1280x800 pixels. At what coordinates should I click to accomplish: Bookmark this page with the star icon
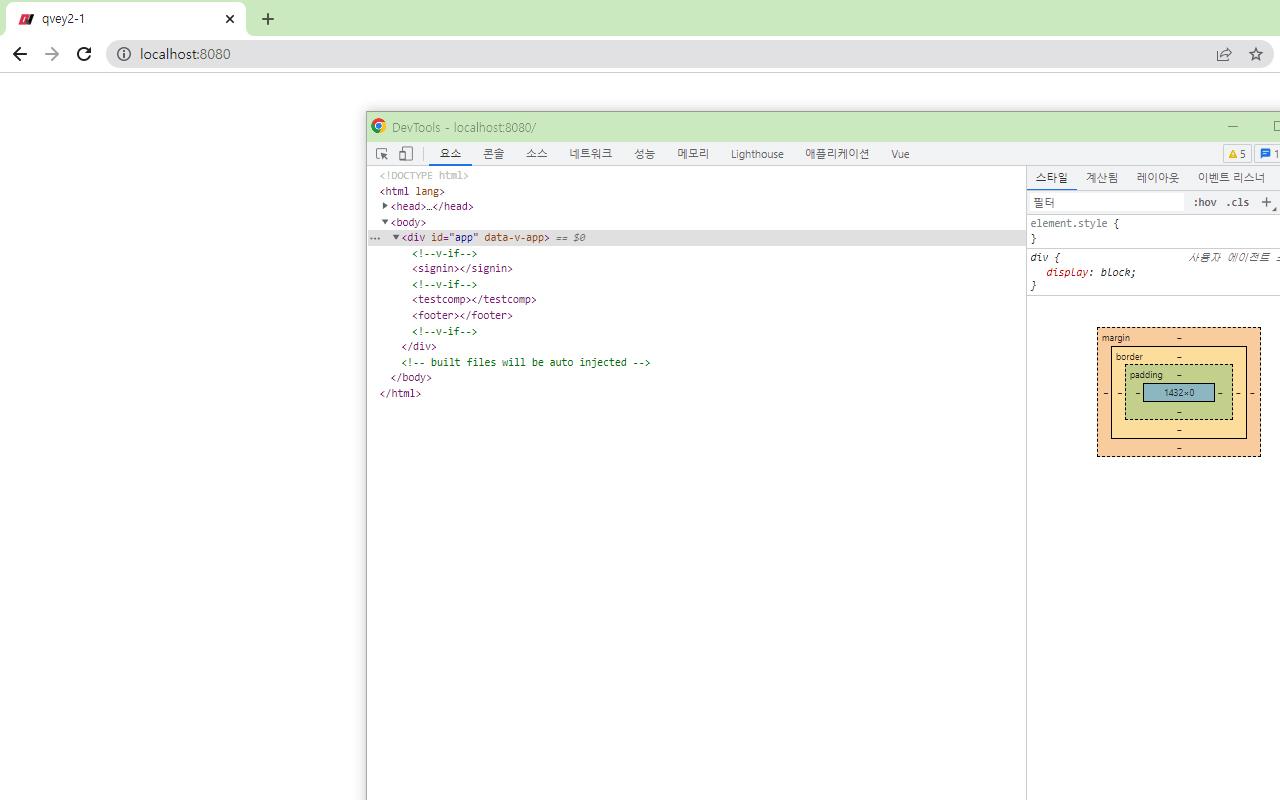coord(1256,54)
